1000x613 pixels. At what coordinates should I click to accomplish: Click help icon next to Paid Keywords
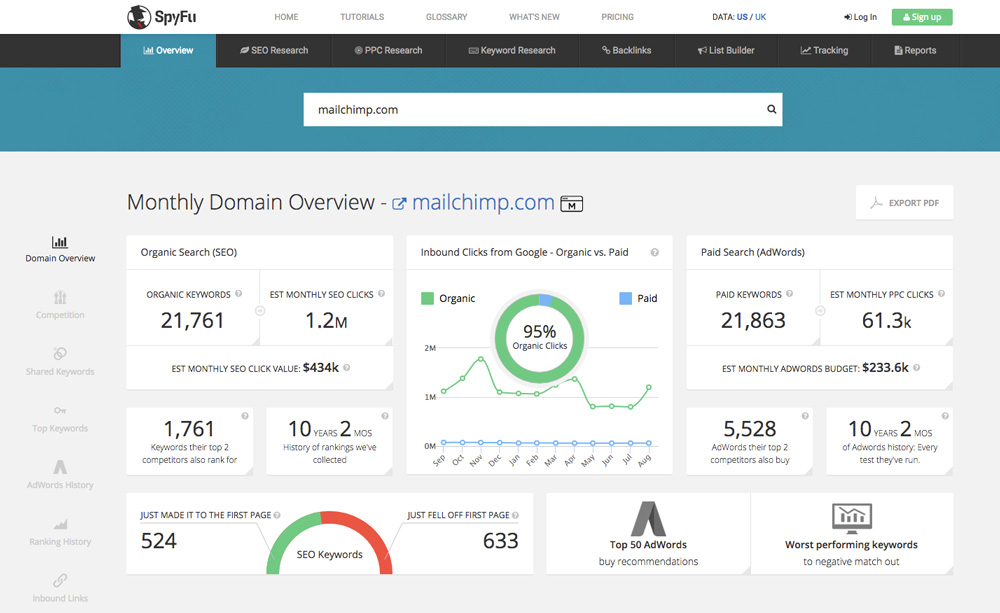(790, 293)
